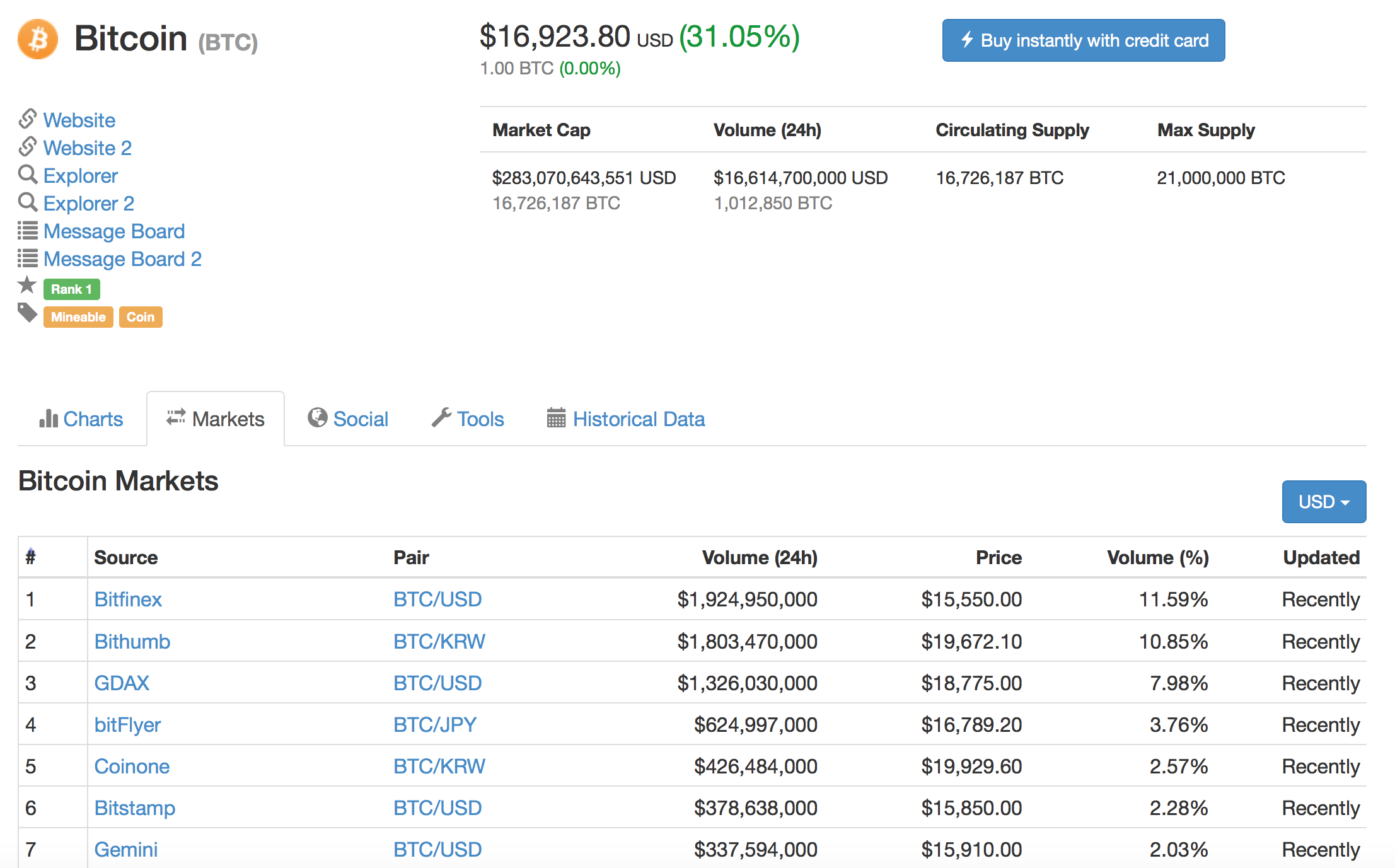Click BTC/USD pair in GDAX row
Screen dimensions: 1395x868
[x=437, y=683]
